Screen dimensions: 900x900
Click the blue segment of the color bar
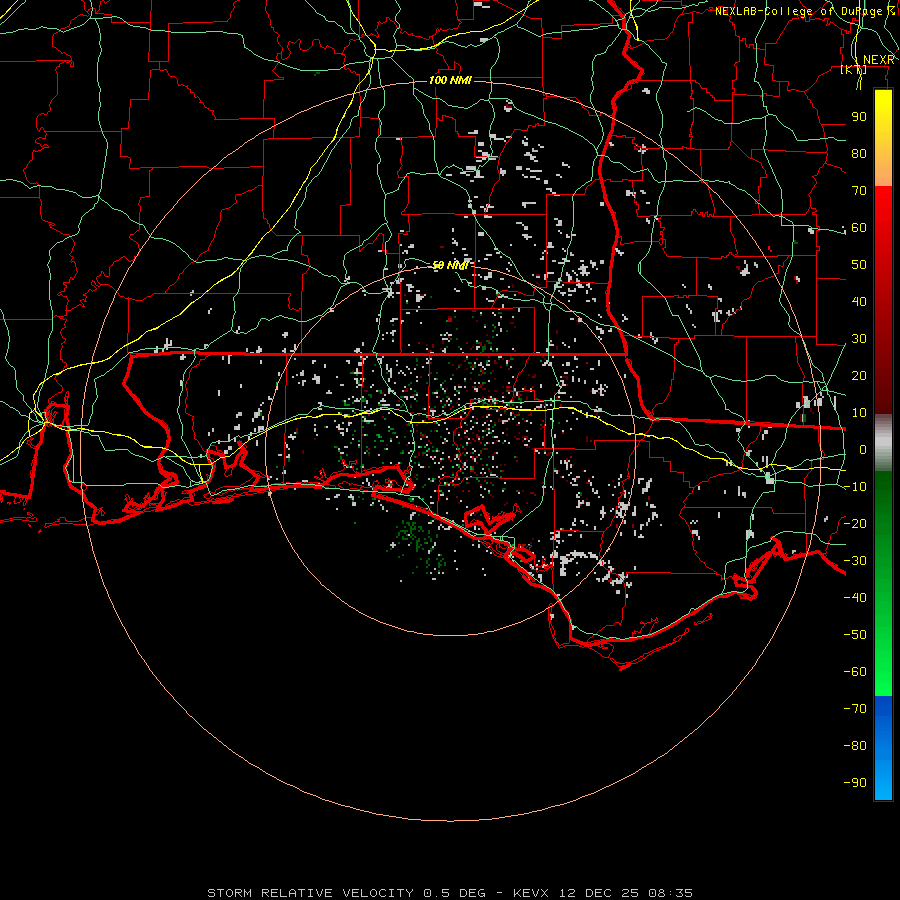883,748
